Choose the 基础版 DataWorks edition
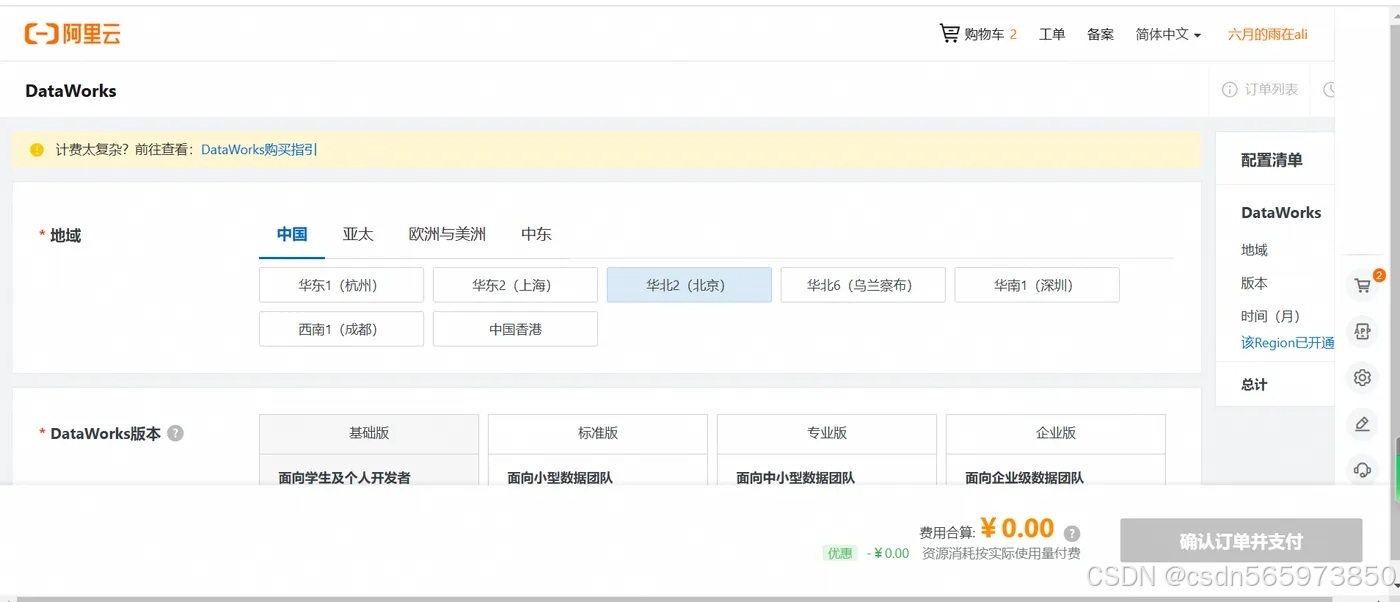The height and width of the screenshot is (602, 1400). point(369,433)
